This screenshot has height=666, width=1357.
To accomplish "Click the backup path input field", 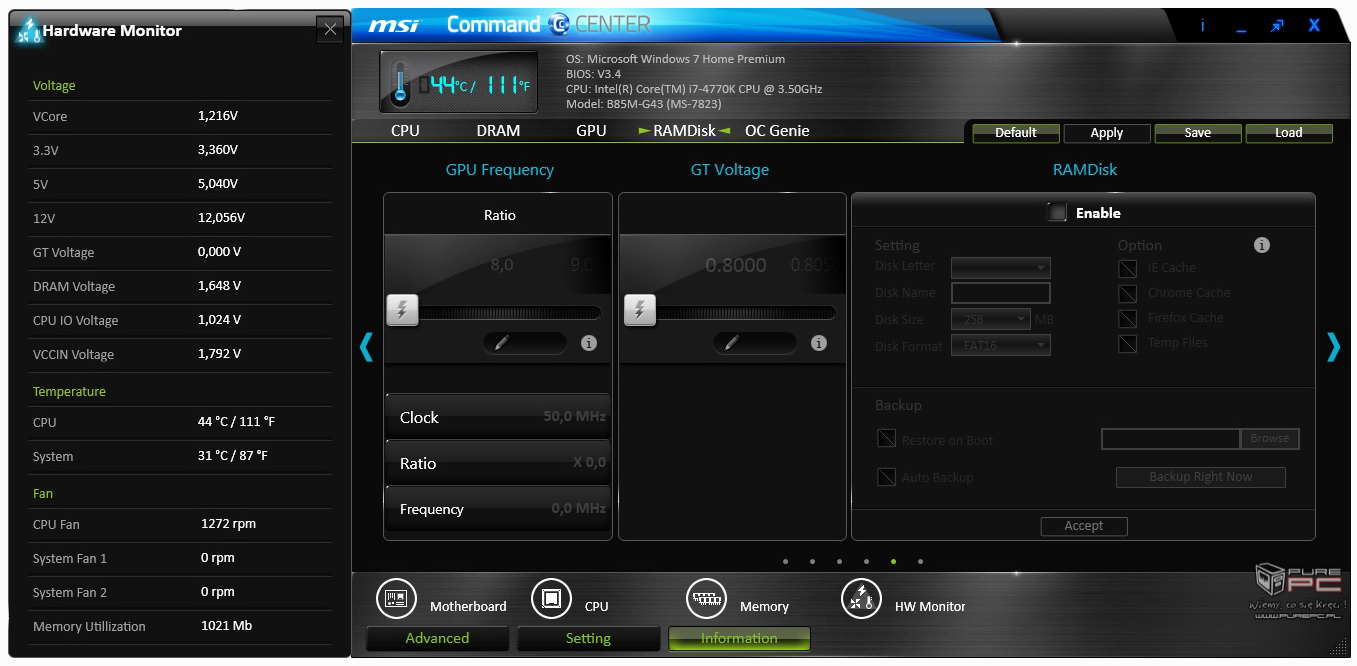I will tap(1171, 438).
